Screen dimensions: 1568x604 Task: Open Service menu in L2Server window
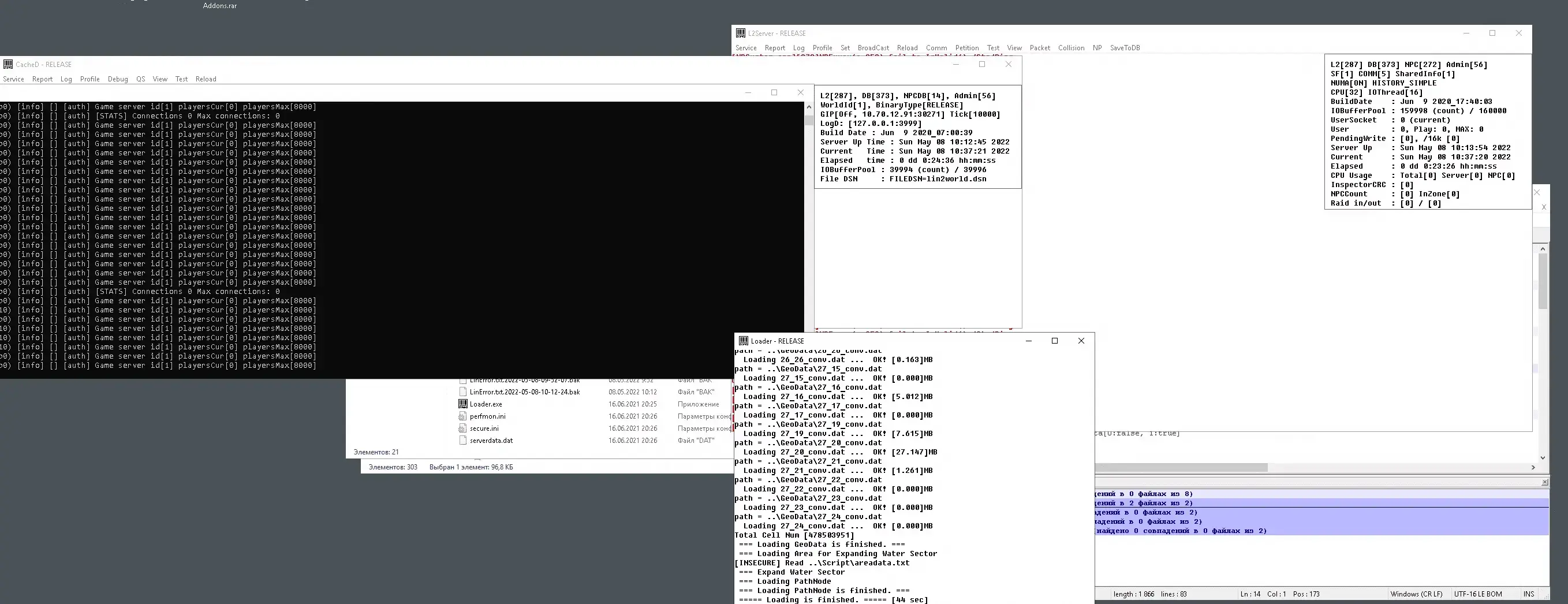click(x=746, y=48)
